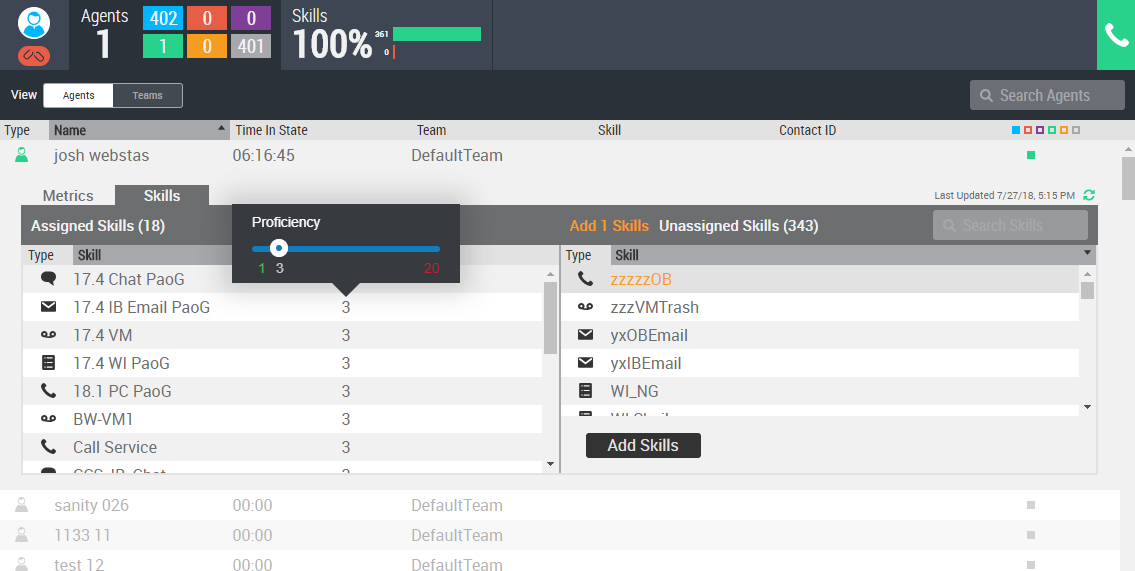
Task: Toggle the gray state filter square
Action: 1076,130
